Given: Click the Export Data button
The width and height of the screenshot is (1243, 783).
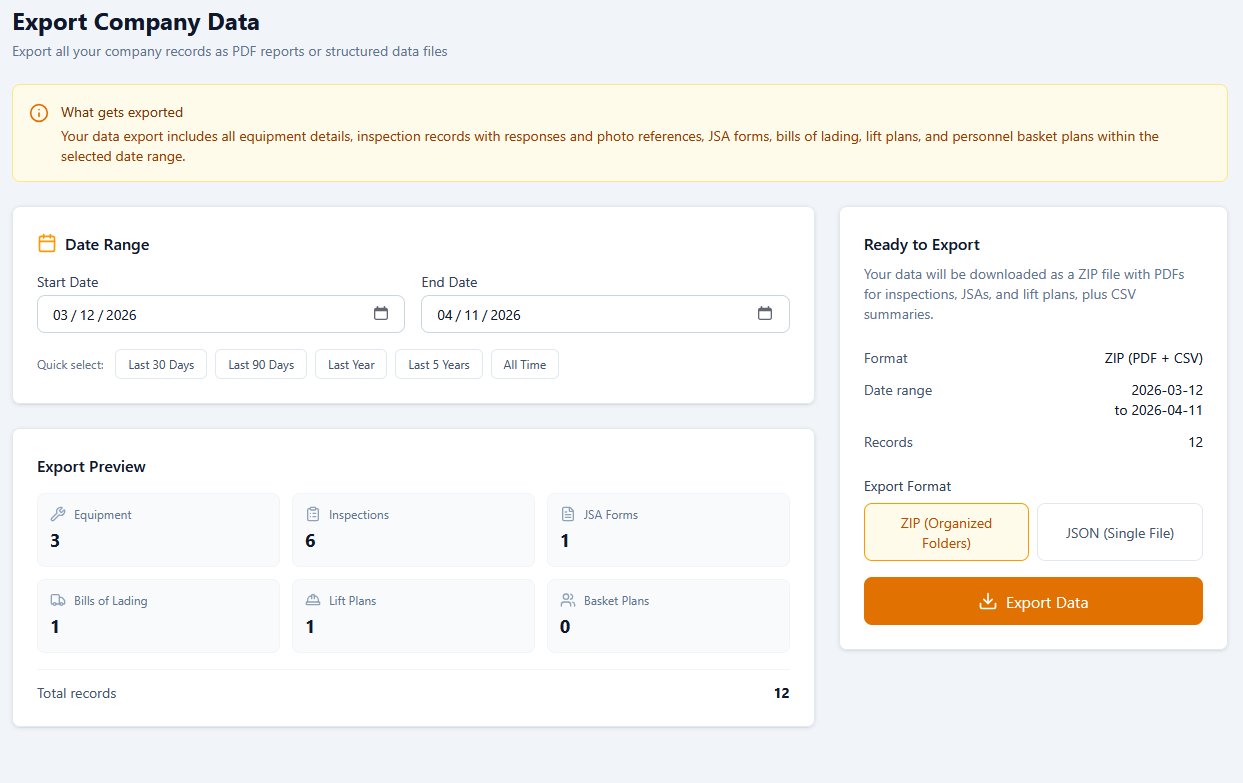Looking at the screenshot, I should (x=1033, y=602).
